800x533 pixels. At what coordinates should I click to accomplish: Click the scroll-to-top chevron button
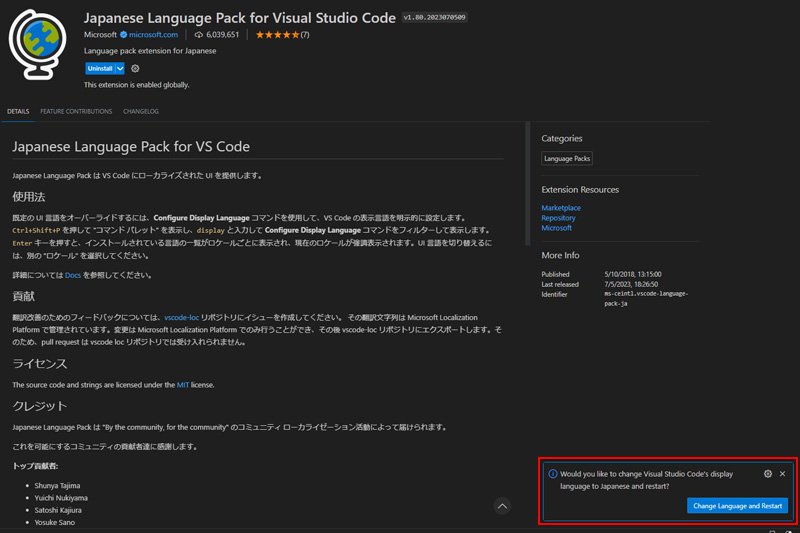click(x=502, y=506)
